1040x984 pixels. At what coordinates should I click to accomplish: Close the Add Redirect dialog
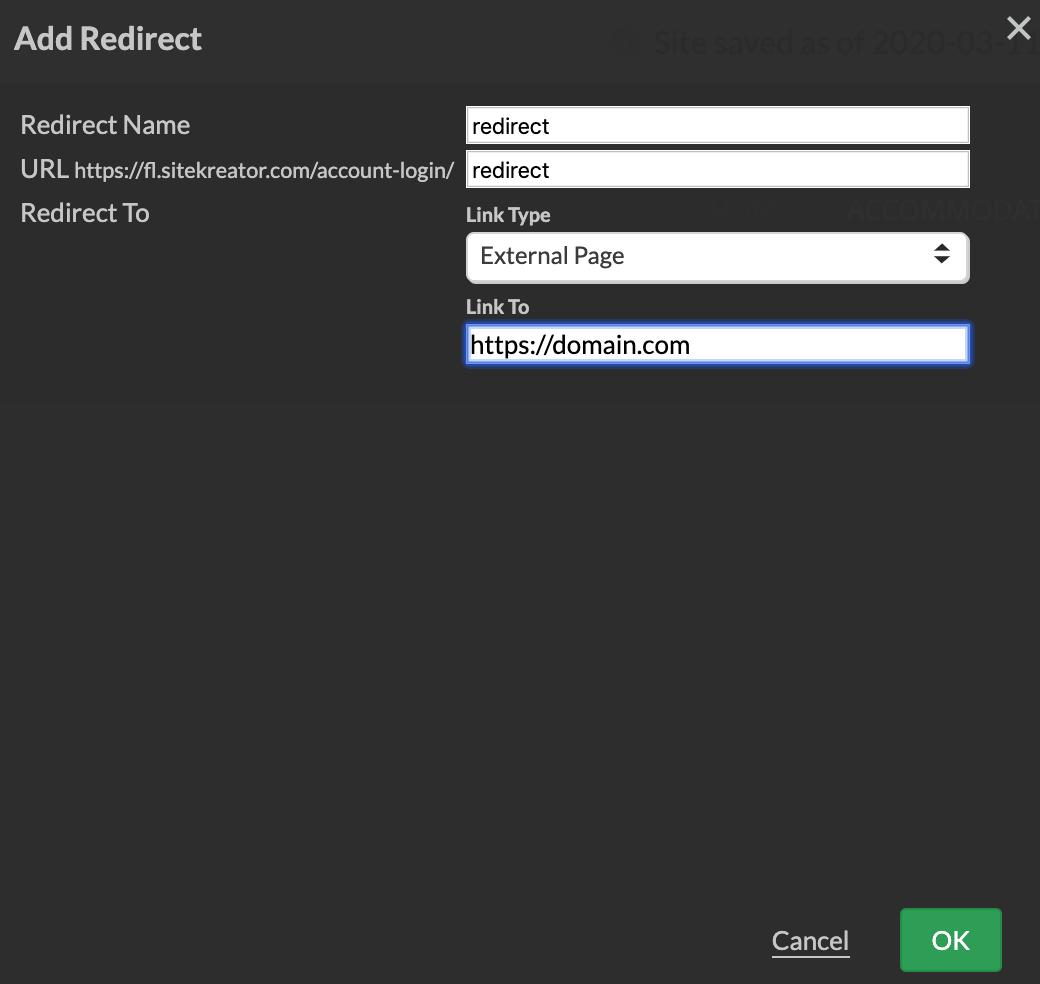coord(1017,28)
